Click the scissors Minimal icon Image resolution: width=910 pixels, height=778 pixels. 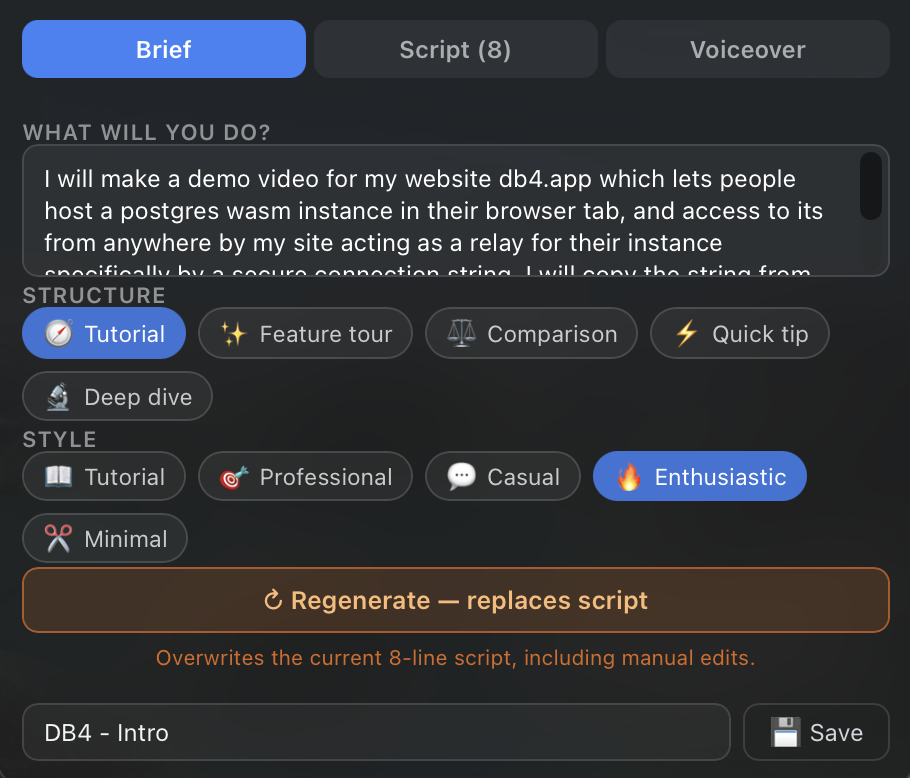59,538
